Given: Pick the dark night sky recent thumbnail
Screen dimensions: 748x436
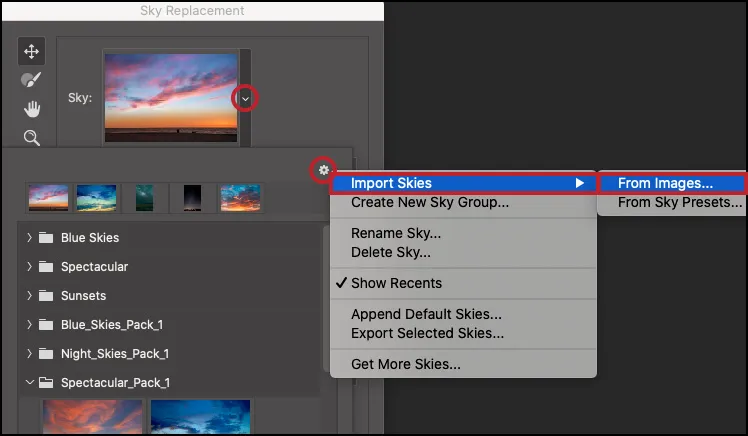Looking at the screenshot, I should 192,197.
